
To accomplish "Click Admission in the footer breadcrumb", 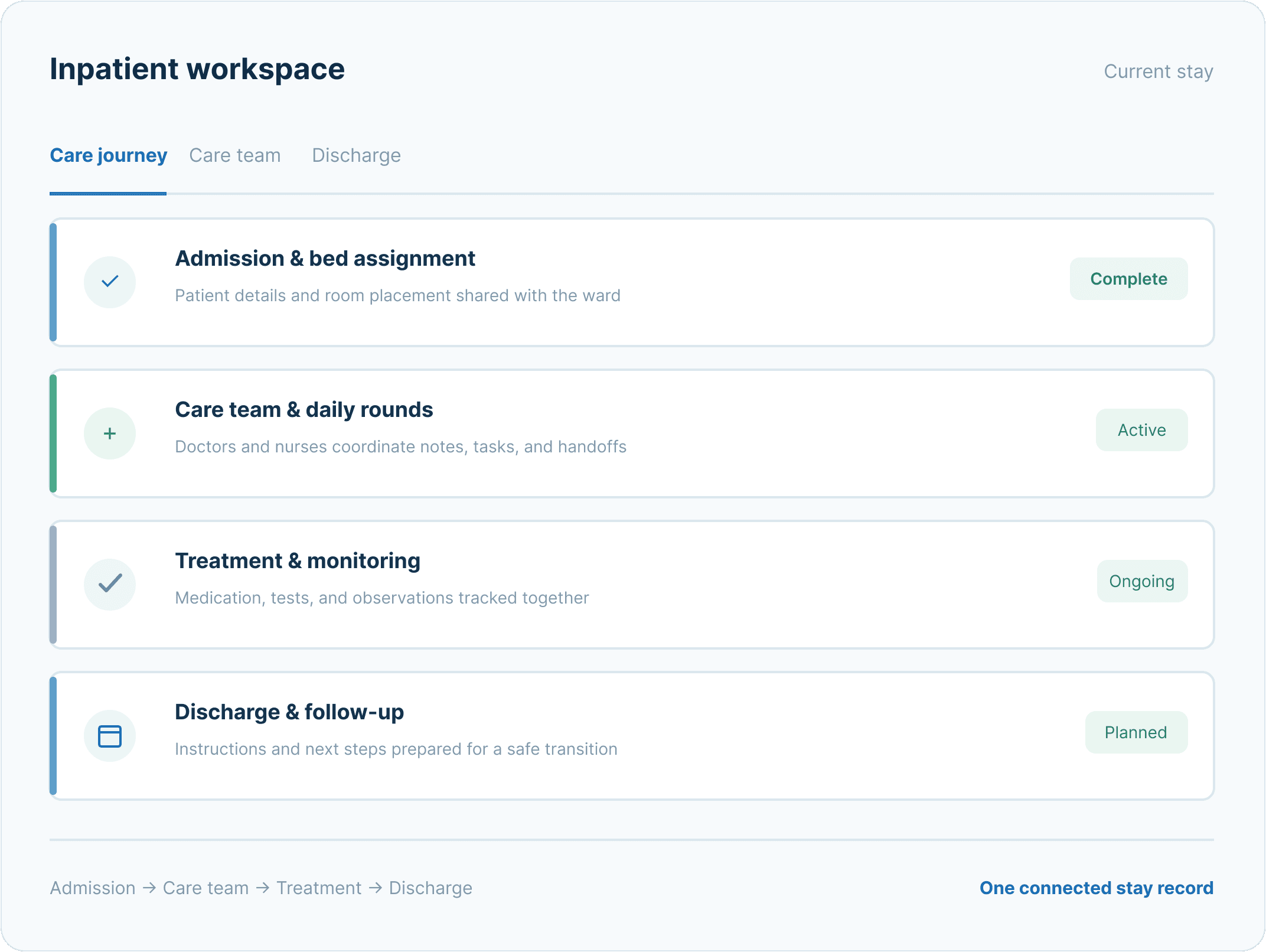I will [x=93, y=888].
